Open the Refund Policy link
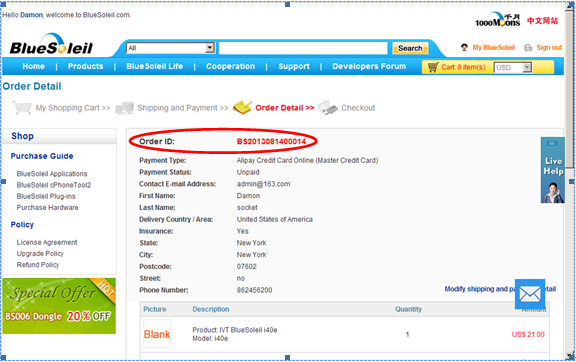 [x=38, y=265]
